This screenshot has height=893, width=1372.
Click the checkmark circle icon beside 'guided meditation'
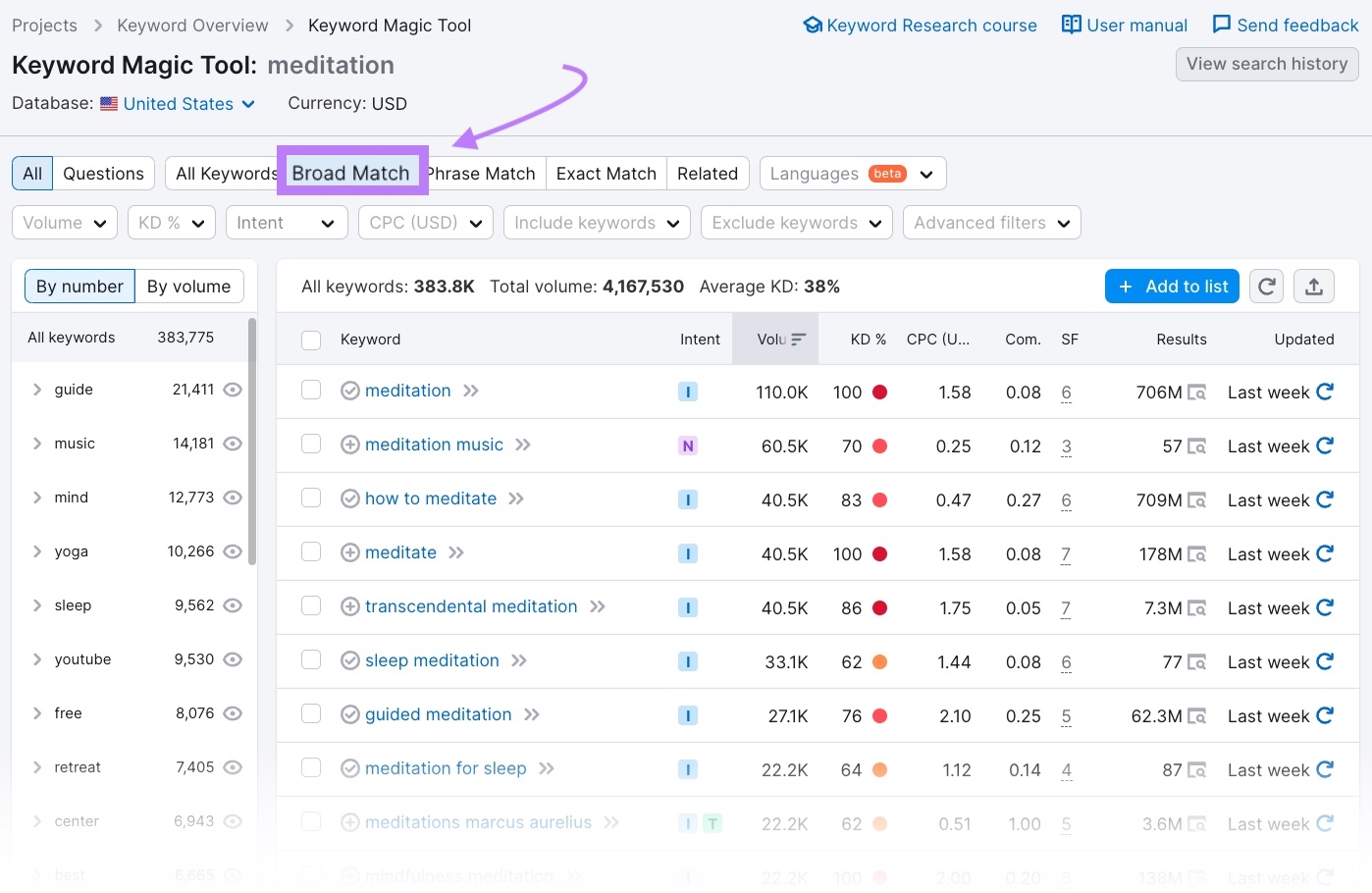(349, 714)
